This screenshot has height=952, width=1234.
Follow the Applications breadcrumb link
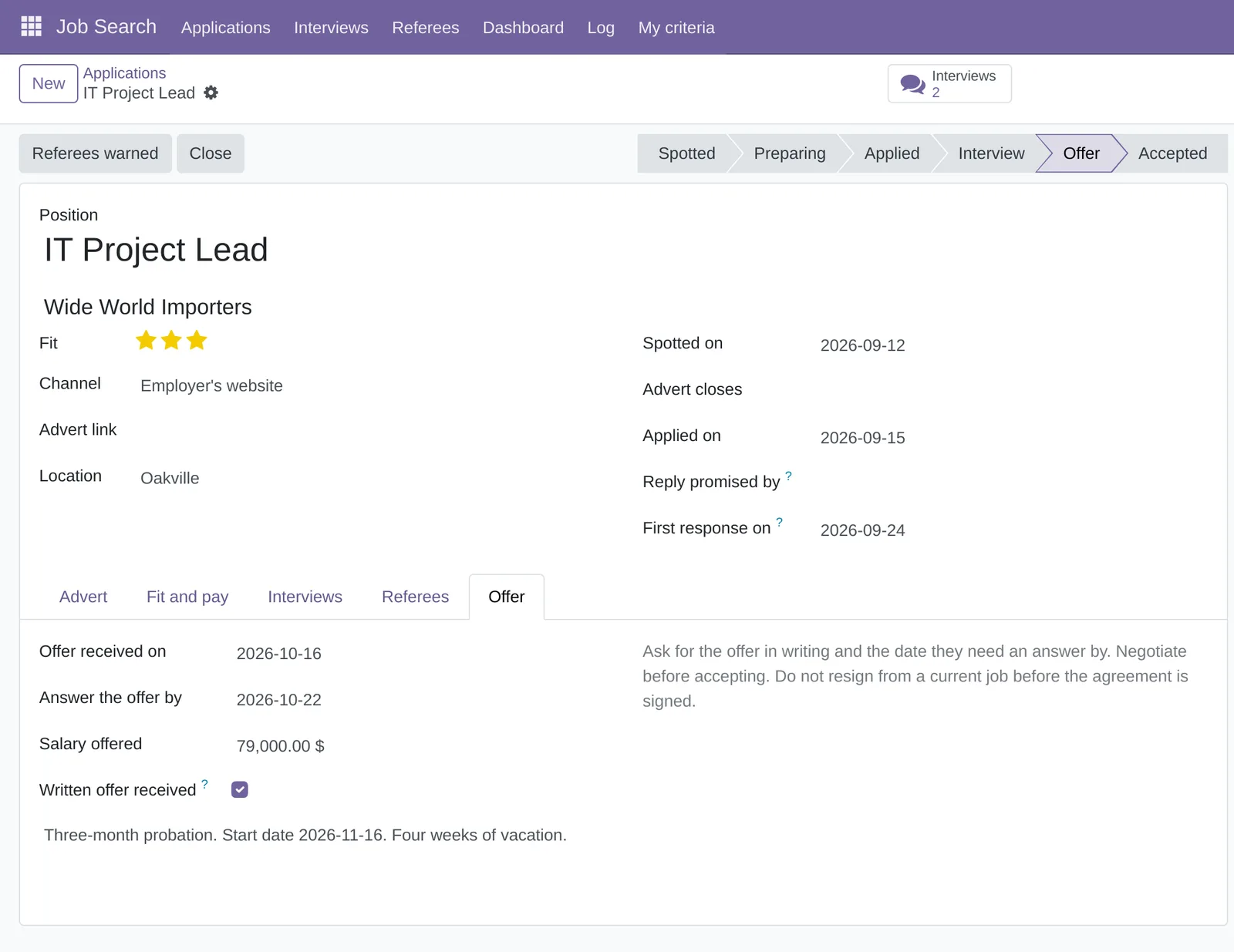[x=125, y=72]
